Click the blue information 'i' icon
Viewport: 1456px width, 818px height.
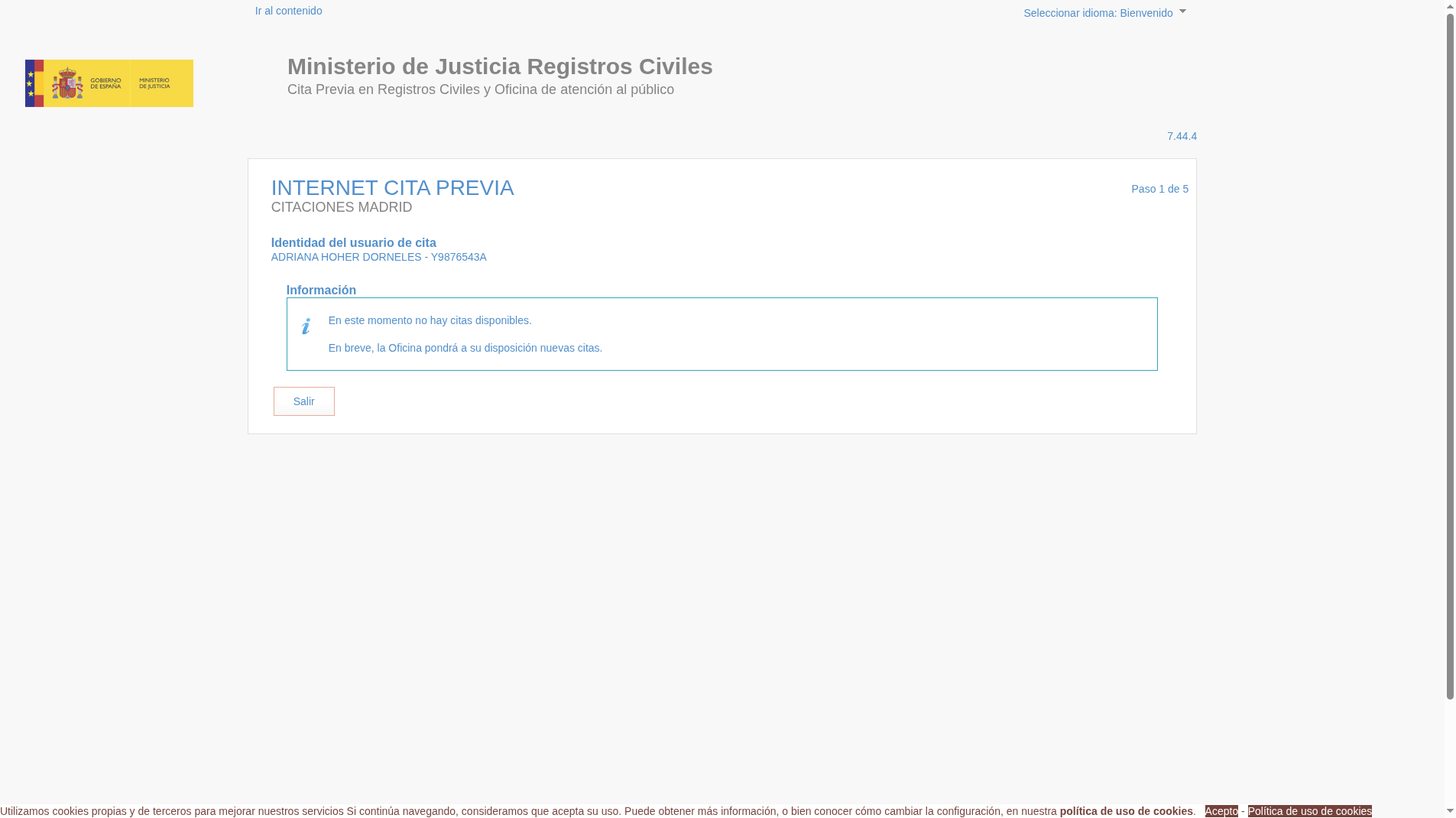(x=306, y=326)
